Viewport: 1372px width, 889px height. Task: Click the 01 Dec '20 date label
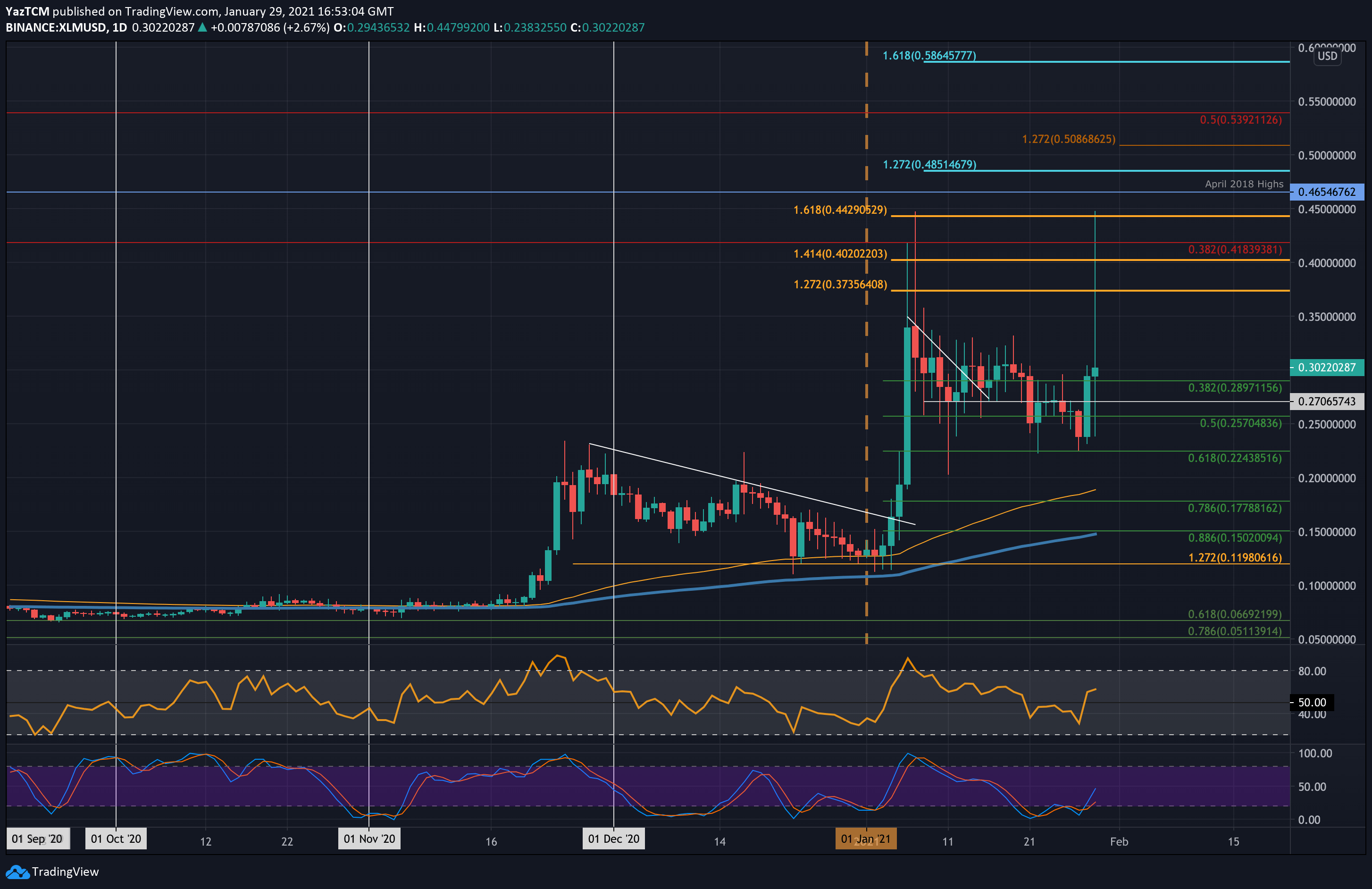point(614,839)
